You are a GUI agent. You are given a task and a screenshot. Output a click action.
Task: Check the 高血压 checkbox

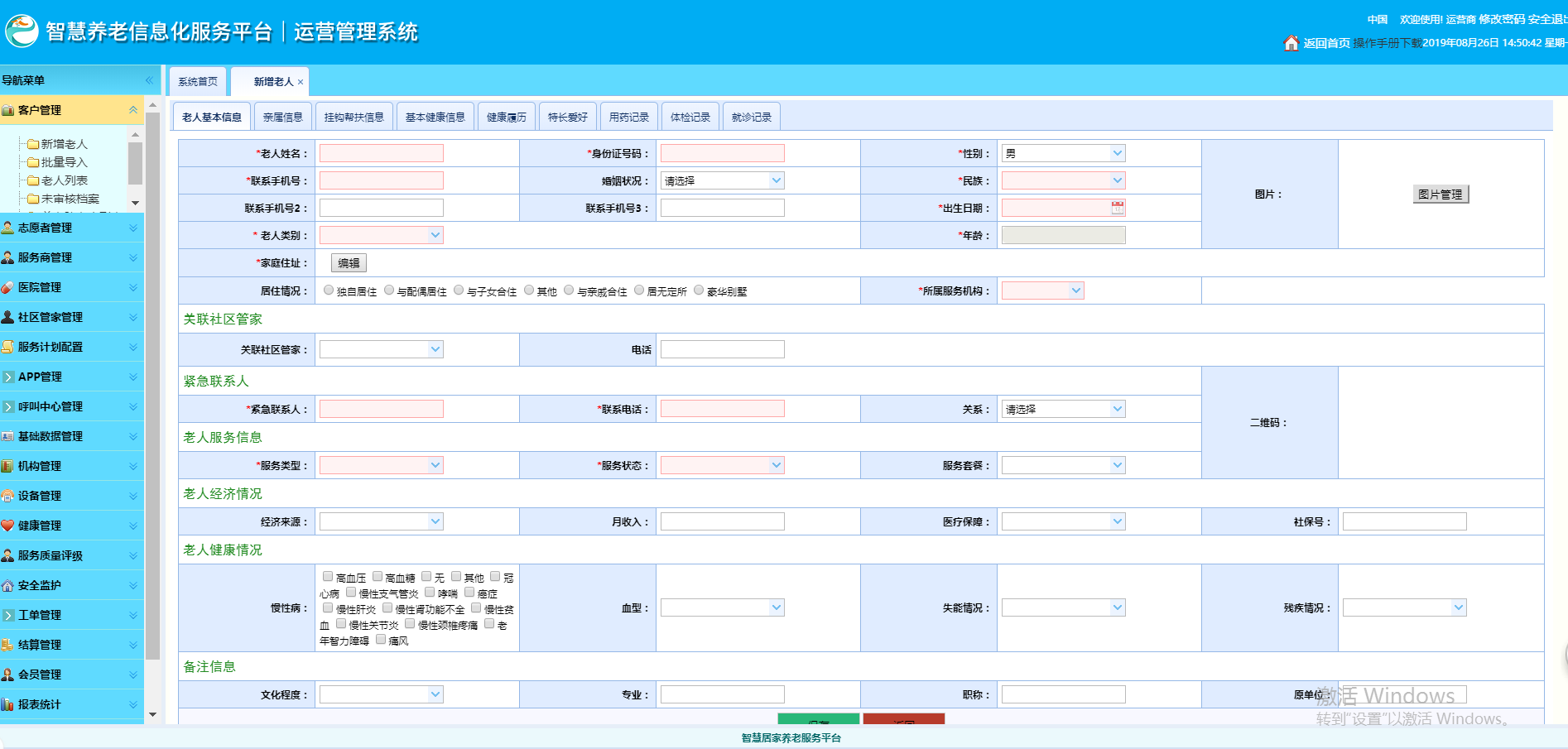tap(328, 576)
